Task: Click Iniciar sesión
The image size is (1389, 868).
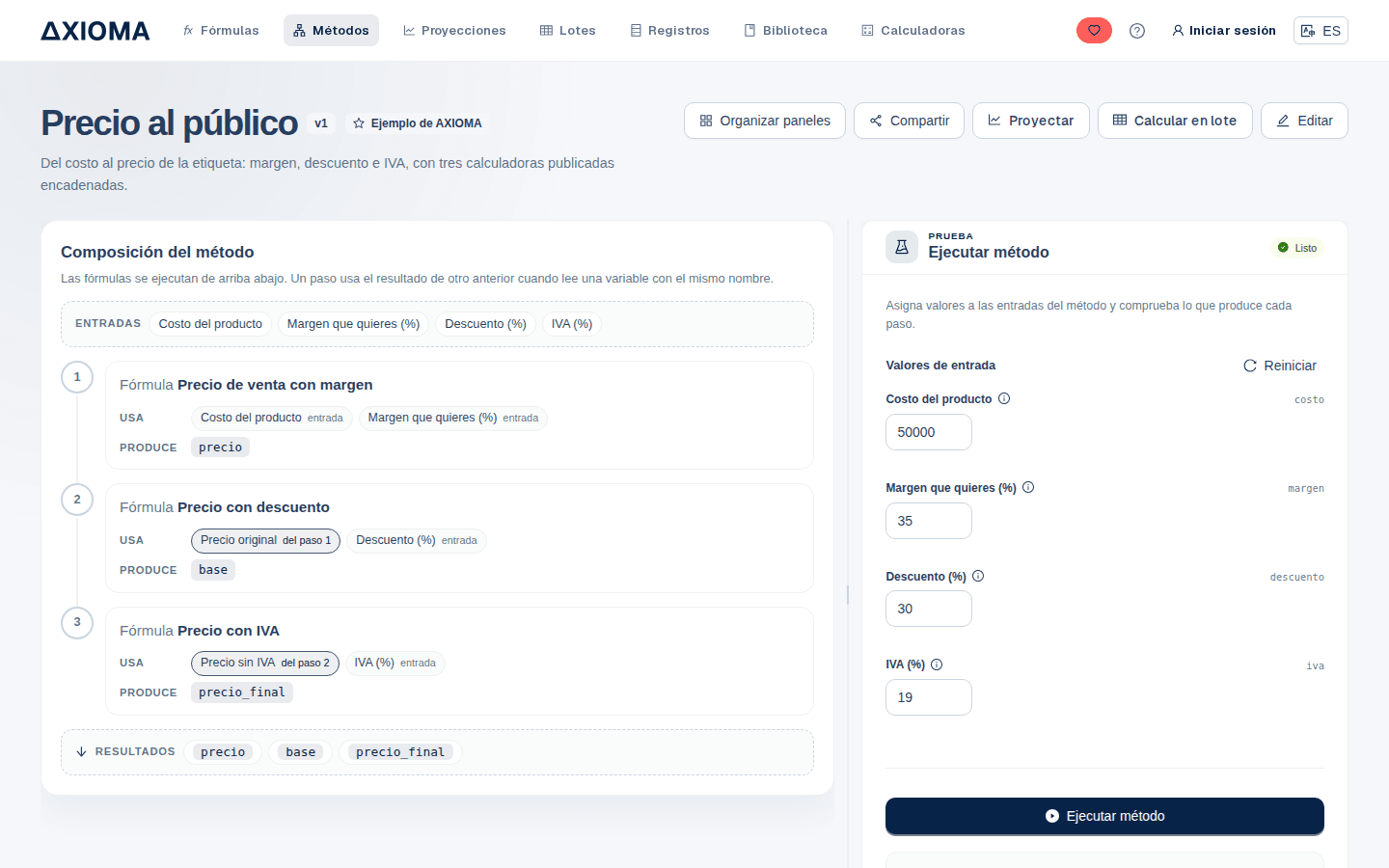Action: pyautogui.click(x=1224, y=31)
